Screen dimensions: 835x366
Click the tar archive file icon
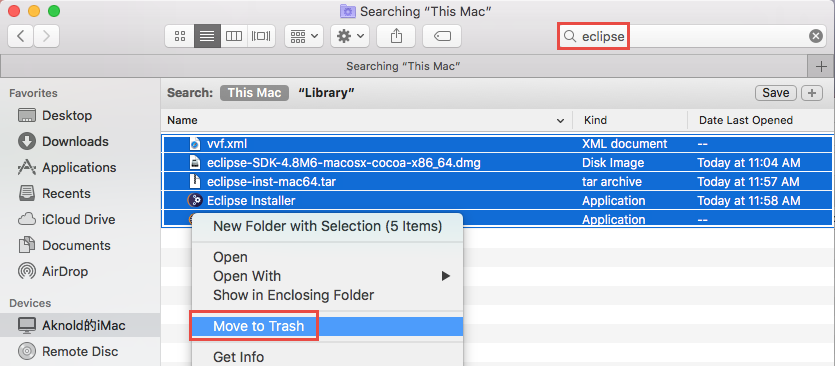(x=195, y=182)
